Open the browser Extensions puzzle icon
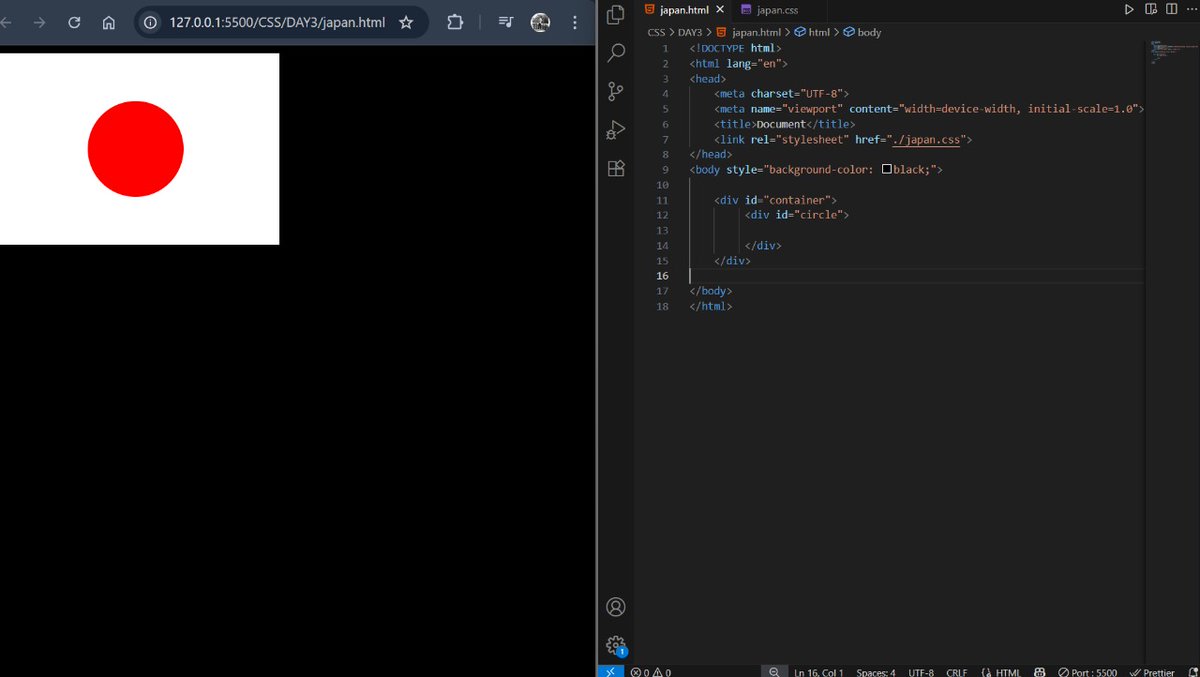1200x677 pixels. coord(454,22)
